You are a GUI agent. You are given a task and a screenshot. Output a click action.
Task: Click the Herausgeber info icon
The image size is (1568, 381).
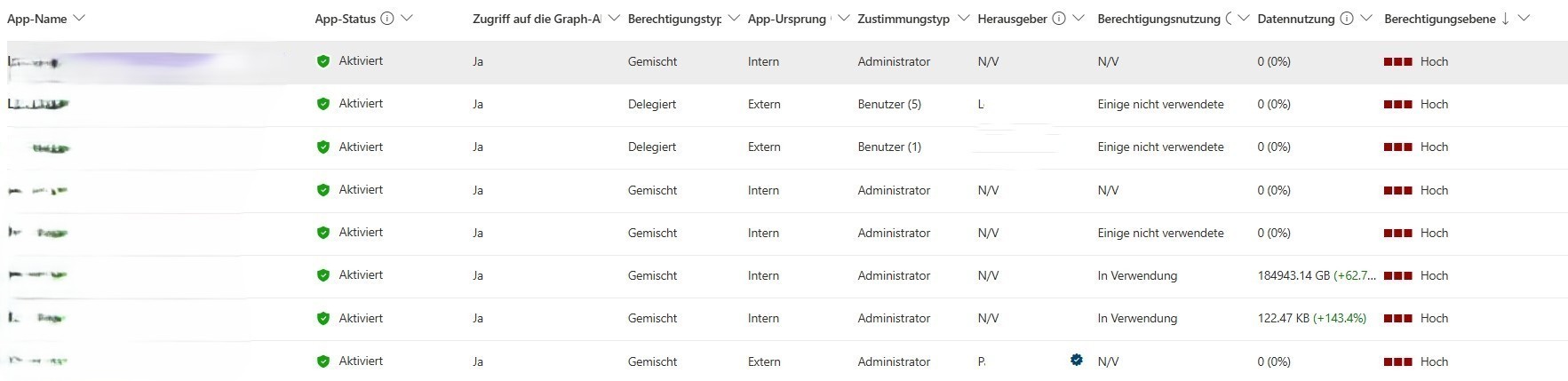[1059, 19]
